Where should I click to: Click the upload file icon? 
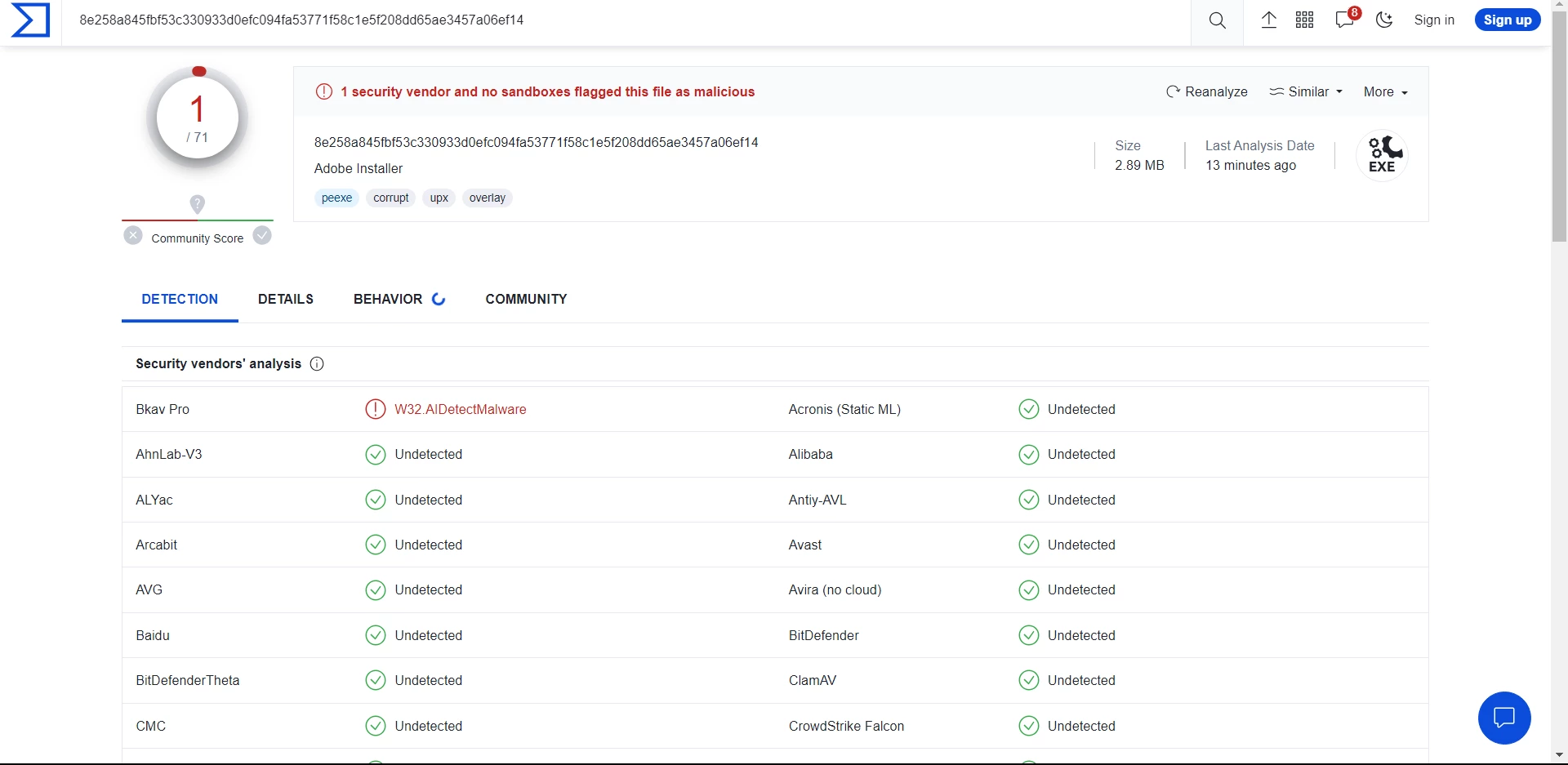click(1268, 20)
